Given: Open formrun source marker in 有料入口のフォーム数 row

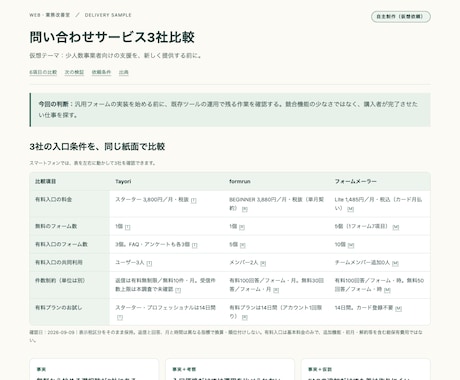Looking at the screenshot, I should tap(243, 245).
